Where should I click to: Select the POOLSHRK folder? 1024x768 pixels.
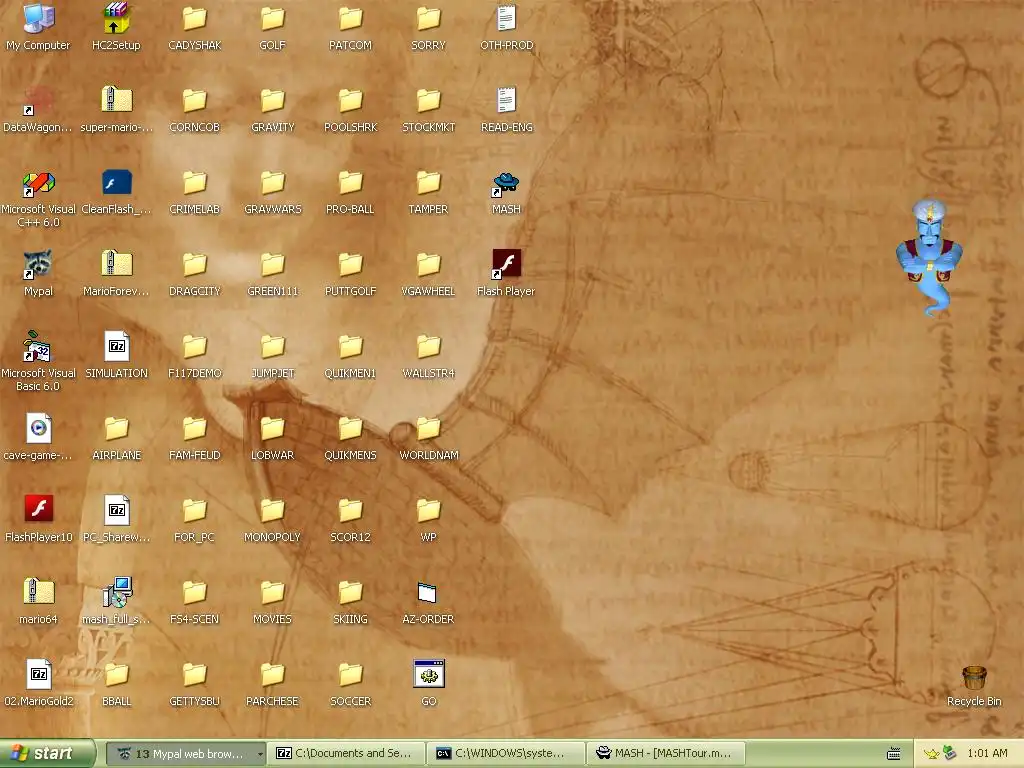click(x=350, y=101)
